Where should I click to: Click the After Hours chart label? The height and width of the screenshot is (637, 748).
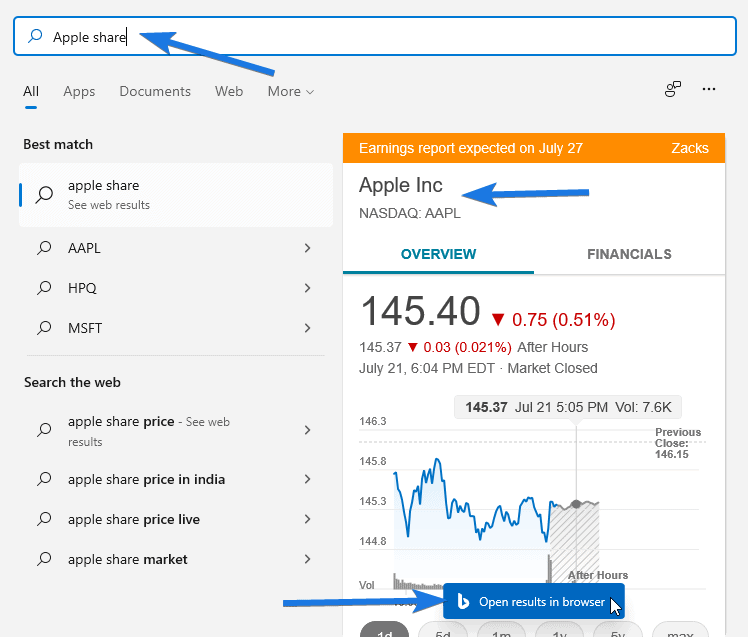[598, 575]
